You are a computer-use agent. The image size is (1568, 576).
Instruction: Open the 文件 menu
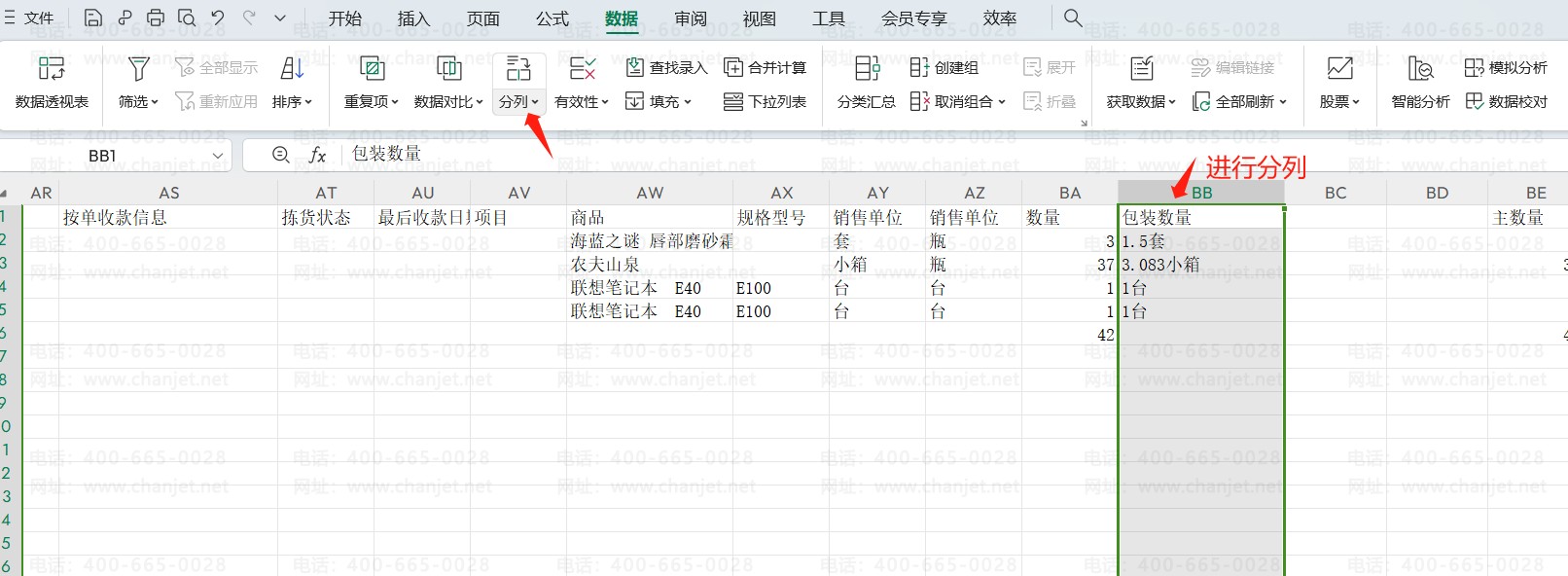coord(29,18)
